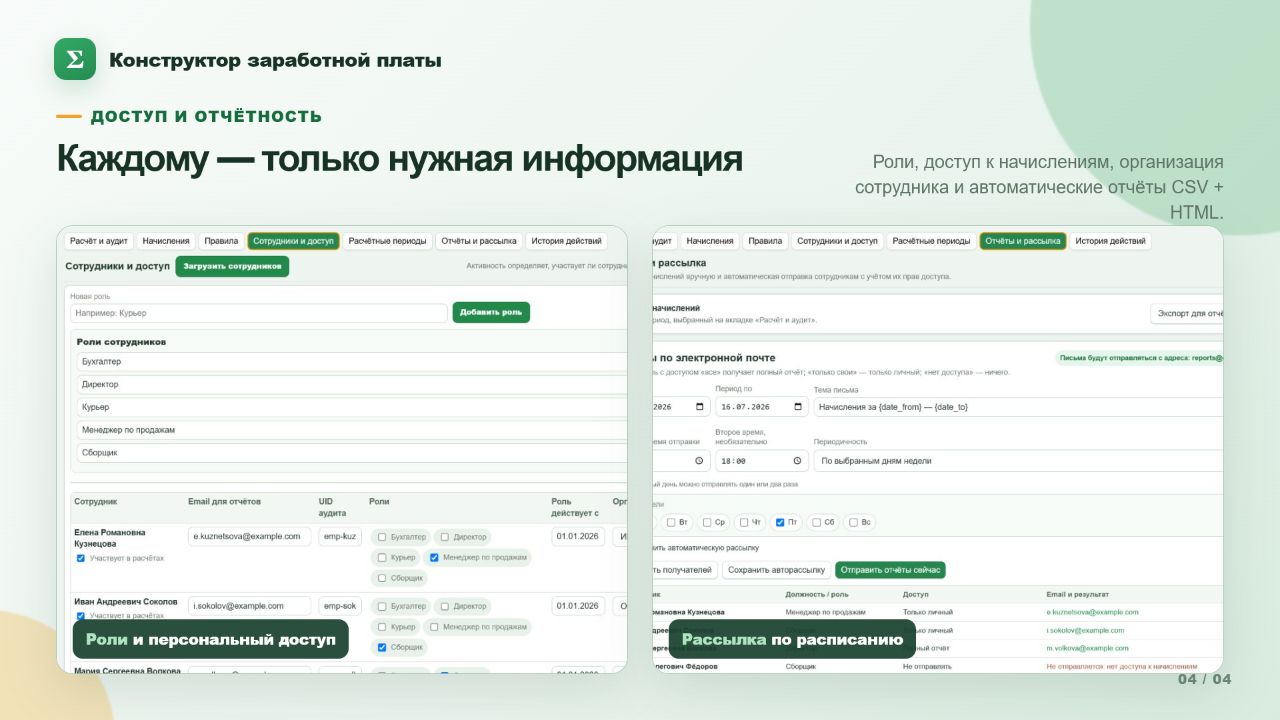
Task: Click the green sigma logo icon
Action: 75,59
